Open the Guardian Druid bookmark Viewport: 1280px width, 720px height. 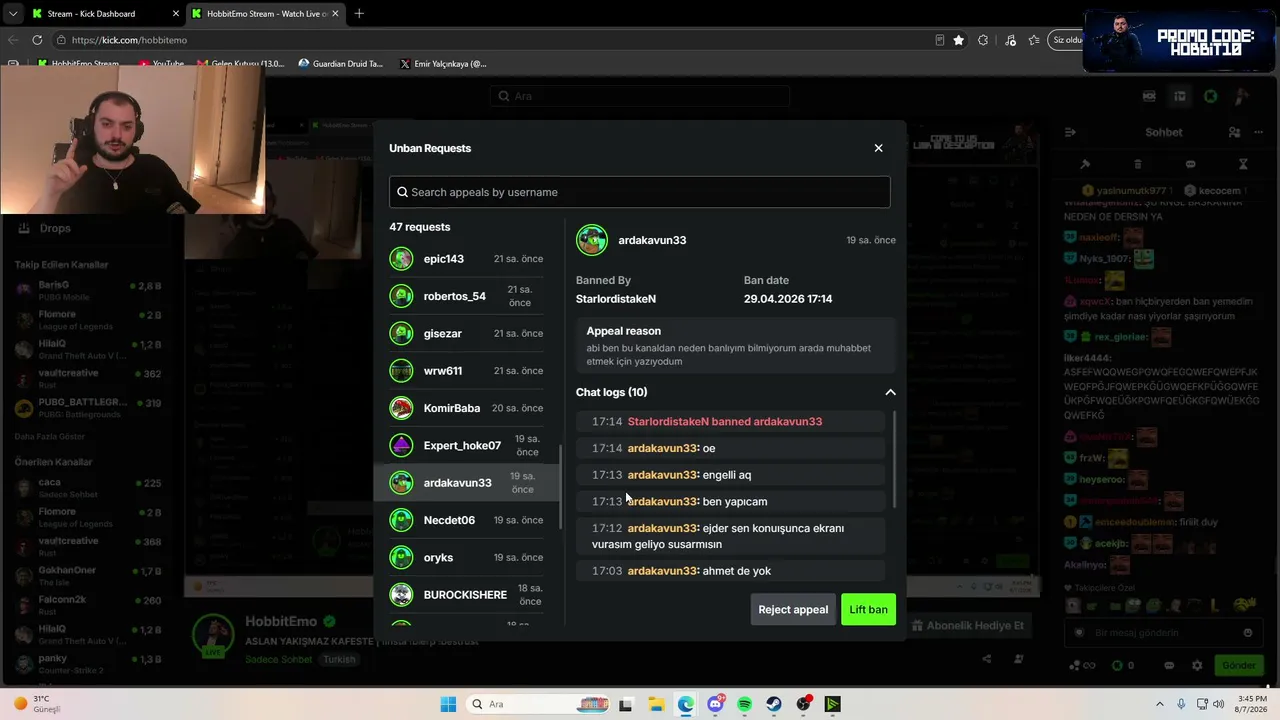click(x=340, y=64)
